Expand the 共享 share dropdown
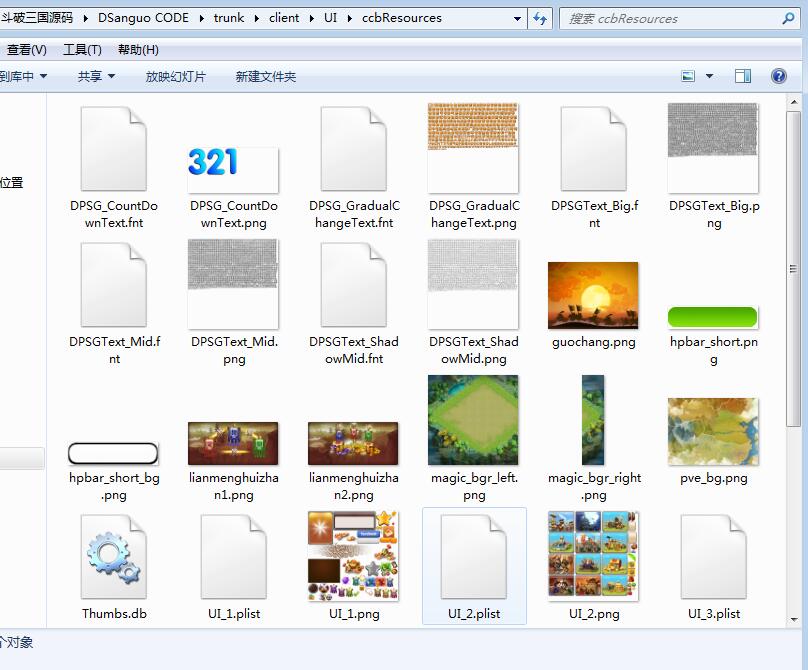The image size is (808, 670). click(x=96, y=76)
